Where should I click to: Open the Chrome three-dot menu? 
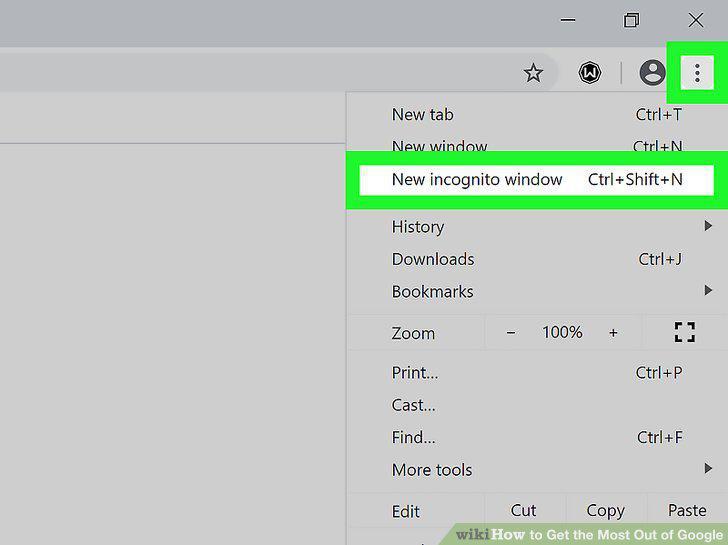pos(697,72)
